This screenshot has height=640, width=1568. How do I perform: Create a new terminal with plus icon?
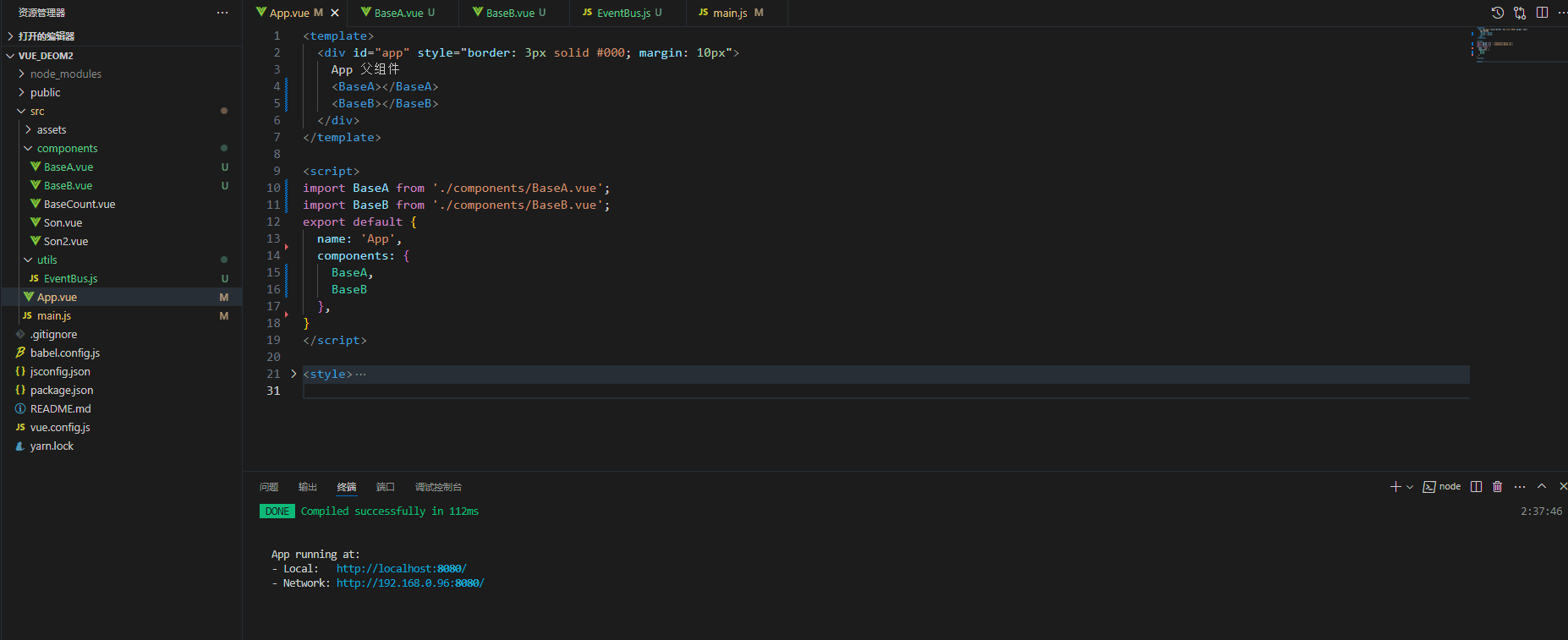tap(1395, 487)
